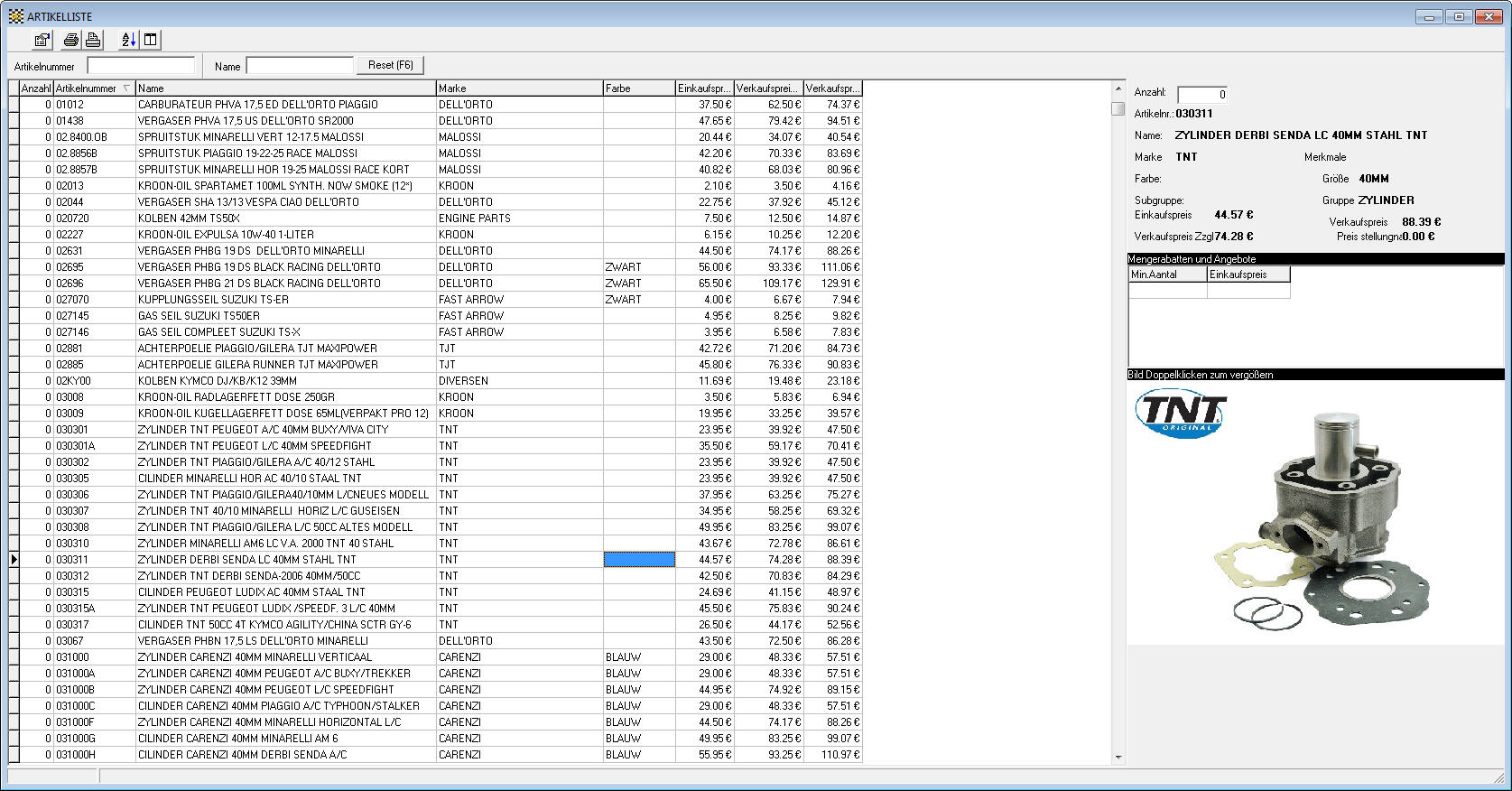This screenshot has height=791, width=1512.
Task: Click ENGINE PARTS brand cell
Action: point(519,219)
